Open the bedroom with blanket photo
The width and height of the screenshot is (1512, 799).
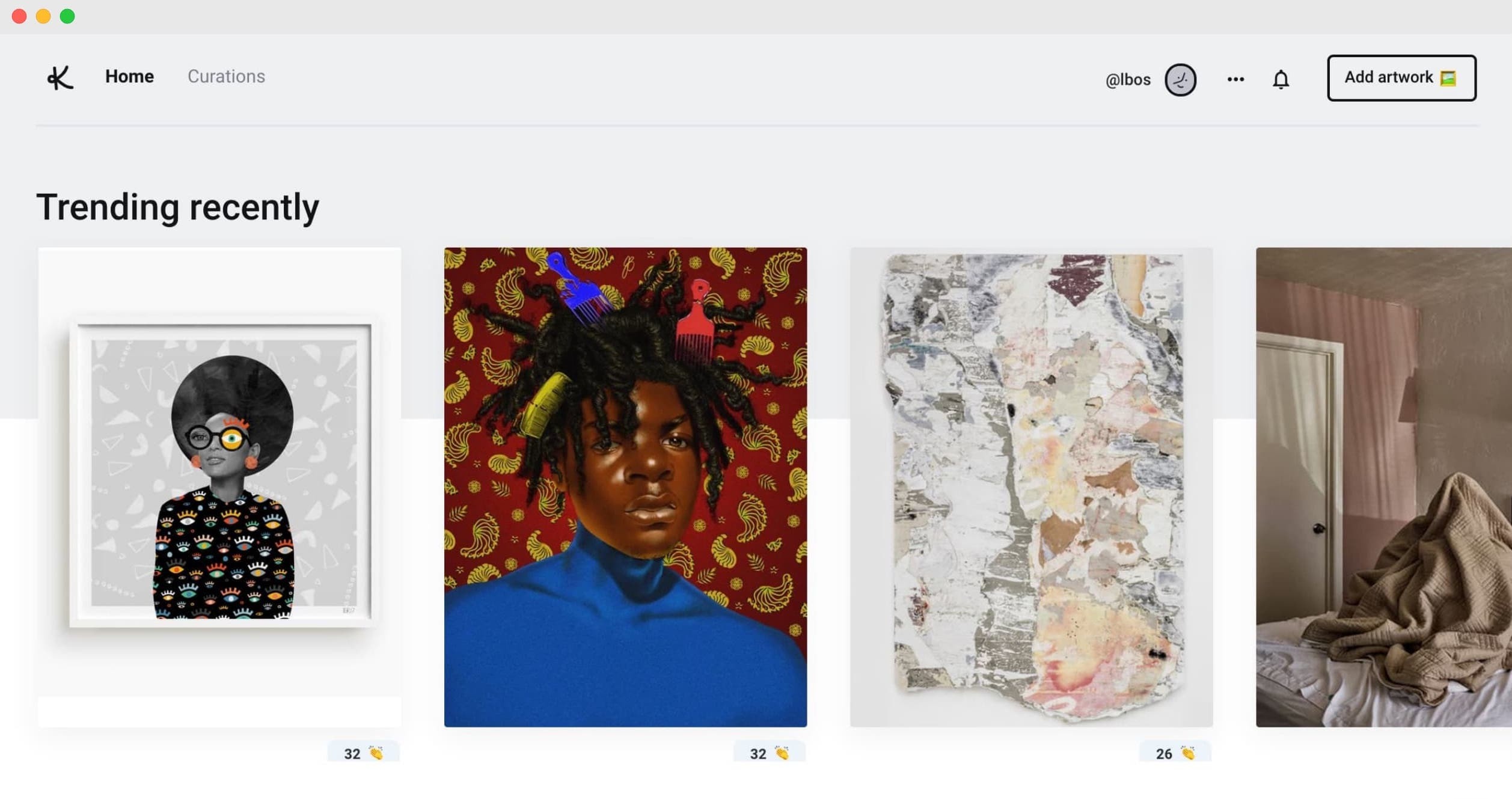coord(1383,487)
